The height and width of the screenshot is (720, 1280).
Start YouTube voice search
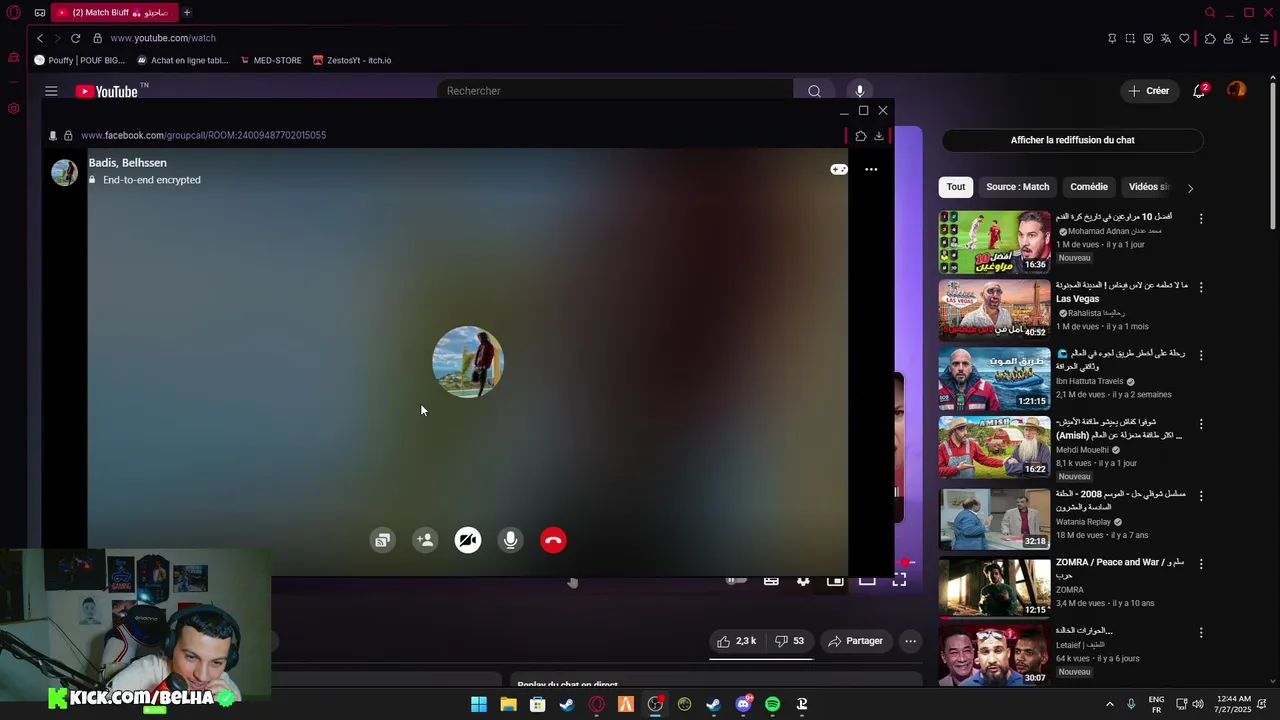click(x=859, y=91)
